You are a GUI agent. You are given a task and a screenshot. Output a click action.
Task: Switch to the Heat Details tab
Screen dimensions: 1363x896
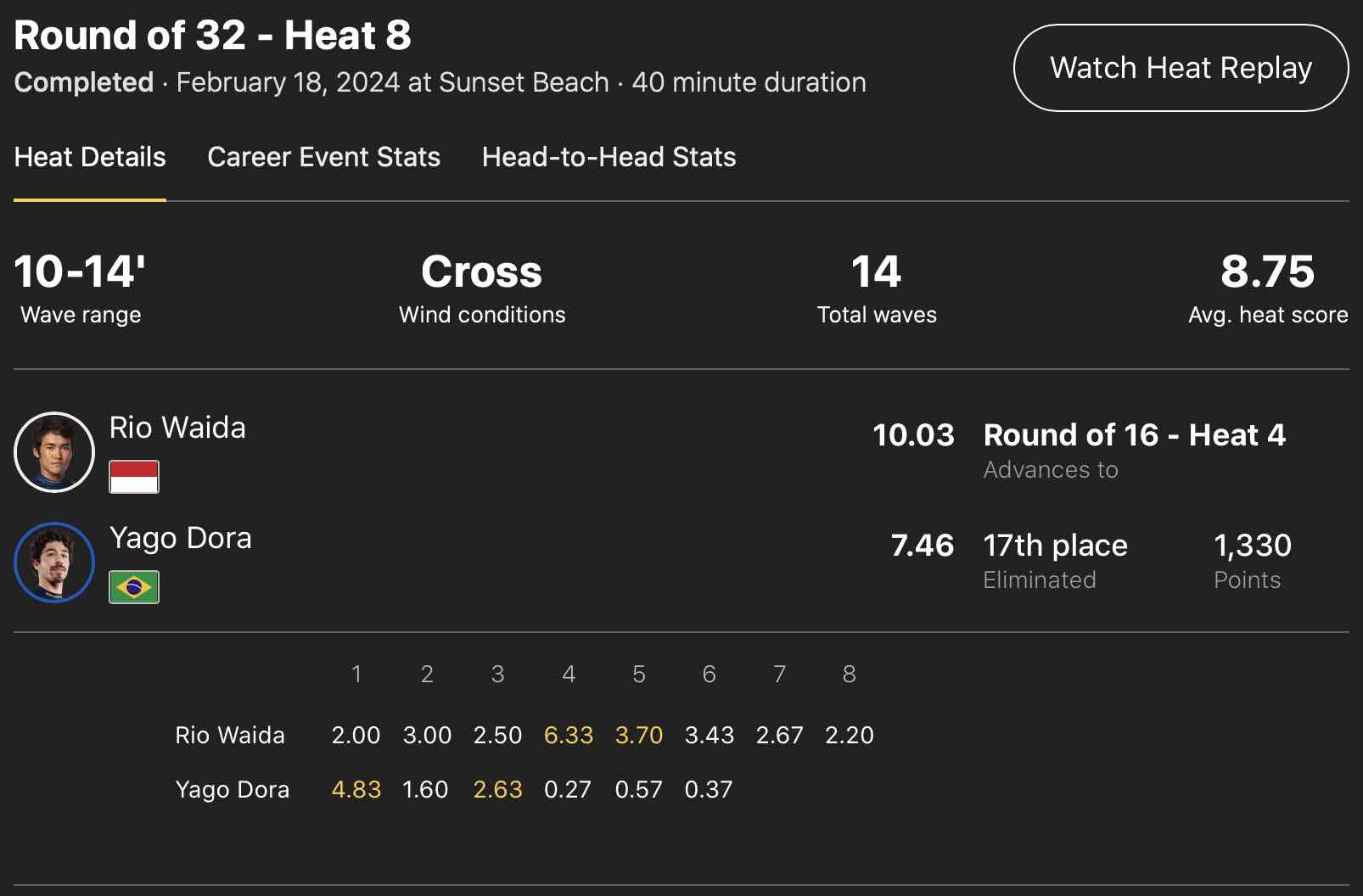(x=90, y=157)
